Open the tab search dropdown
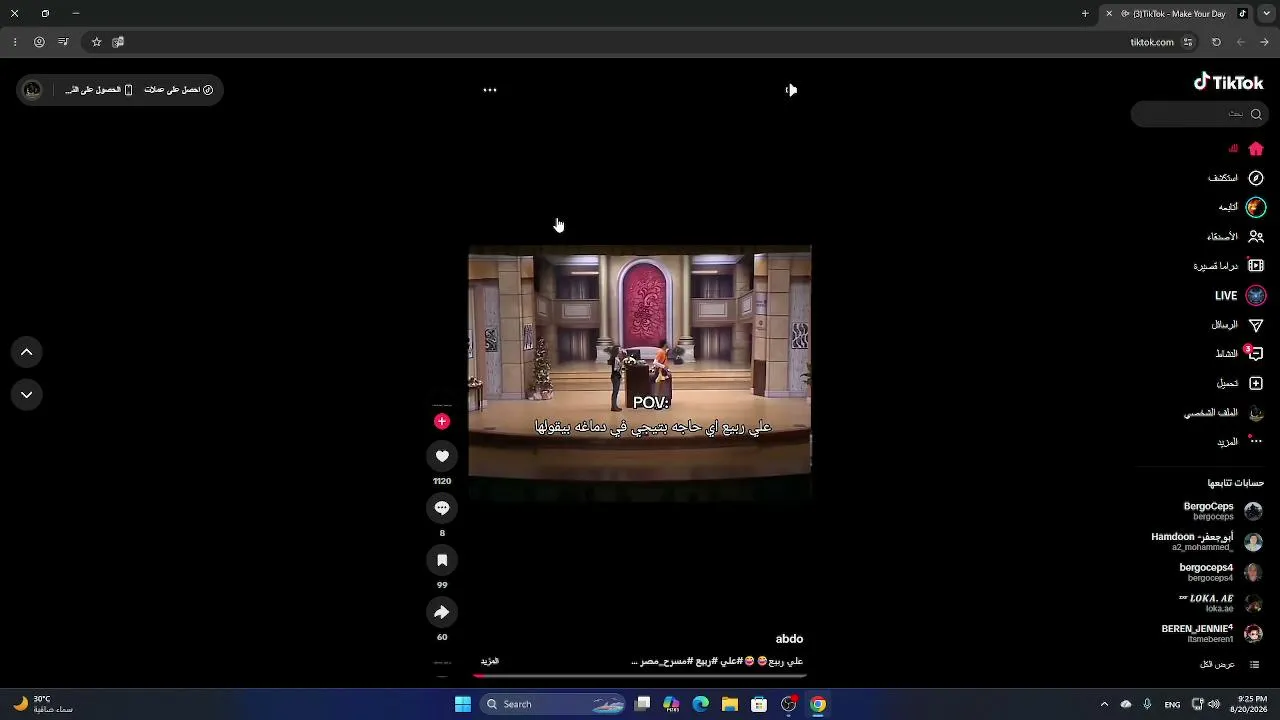The height and width of the screenshot is (720, 1280). pyautogui.click(x=1266, y=14)
